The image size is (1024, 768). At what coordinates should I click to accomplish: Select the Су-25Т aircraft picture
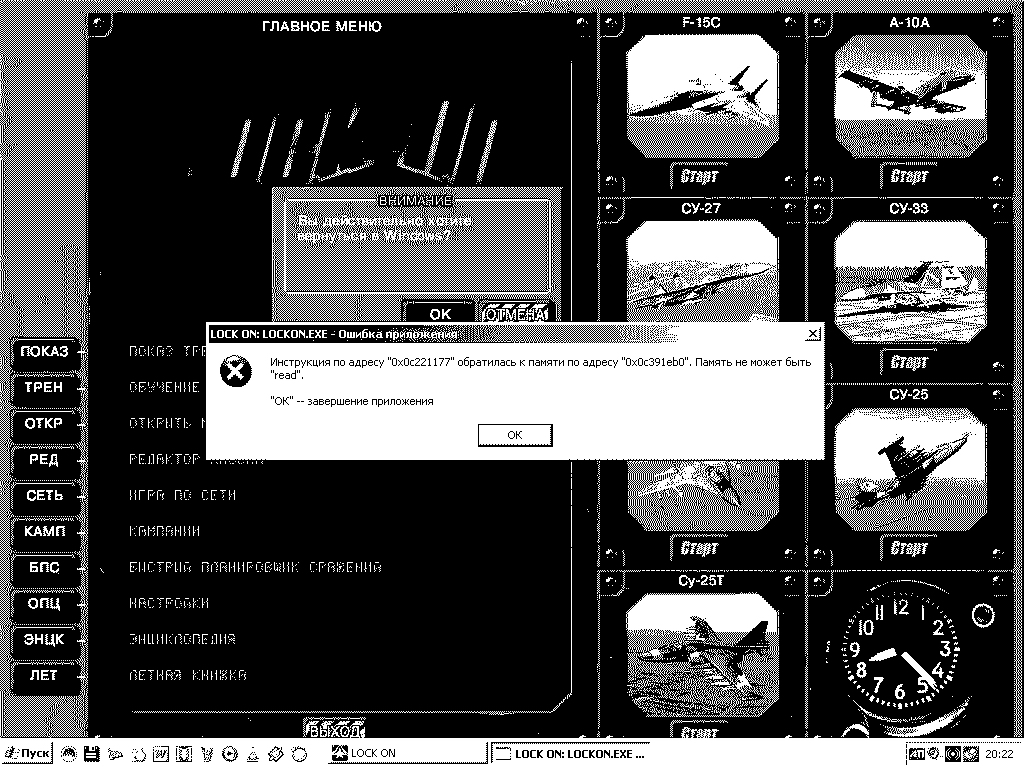[x=702, y=654]
